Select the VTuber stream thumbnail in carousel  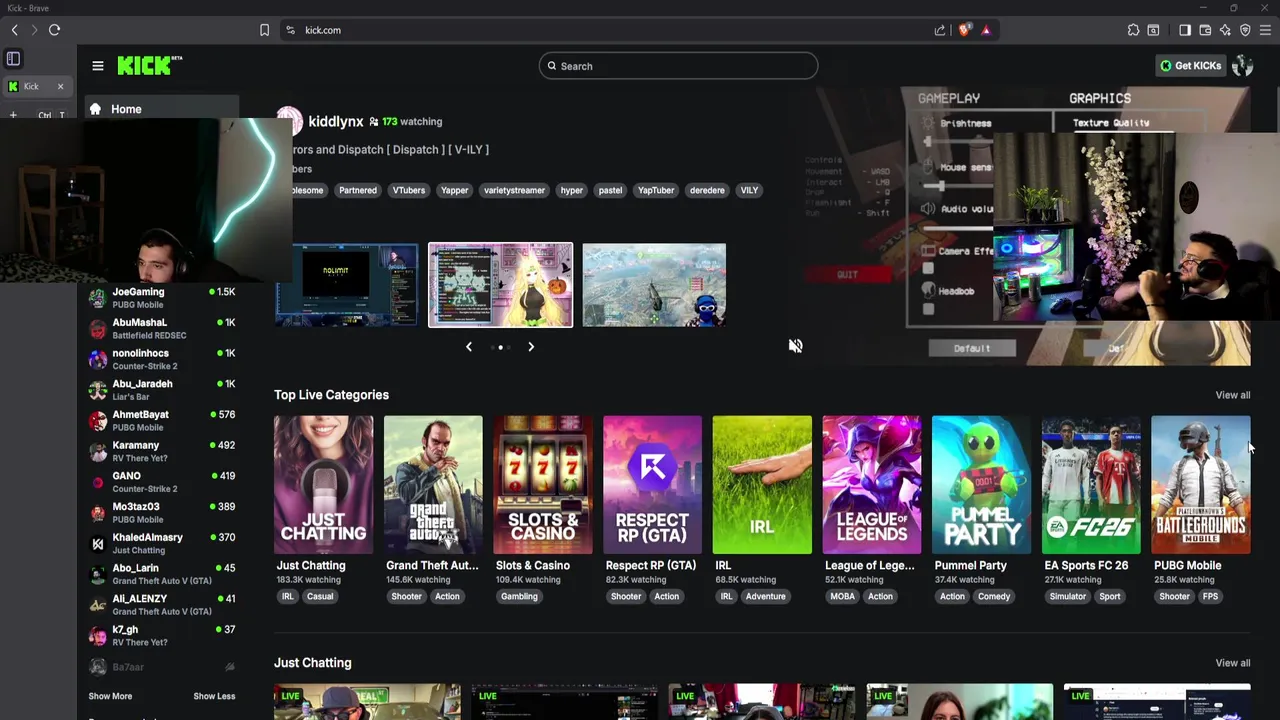click(501, 285)
